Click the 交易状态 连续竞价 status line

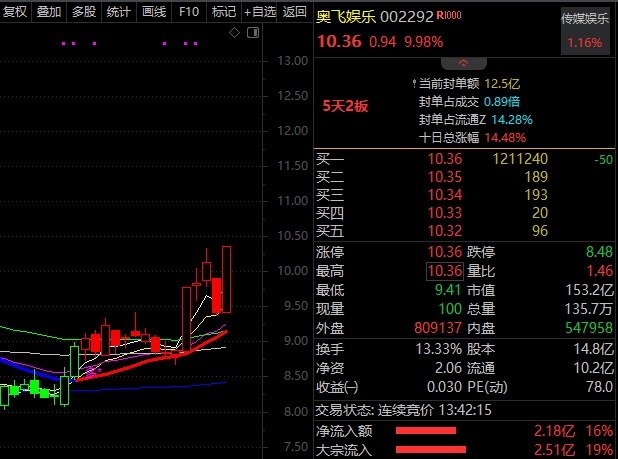click(404, 410)
